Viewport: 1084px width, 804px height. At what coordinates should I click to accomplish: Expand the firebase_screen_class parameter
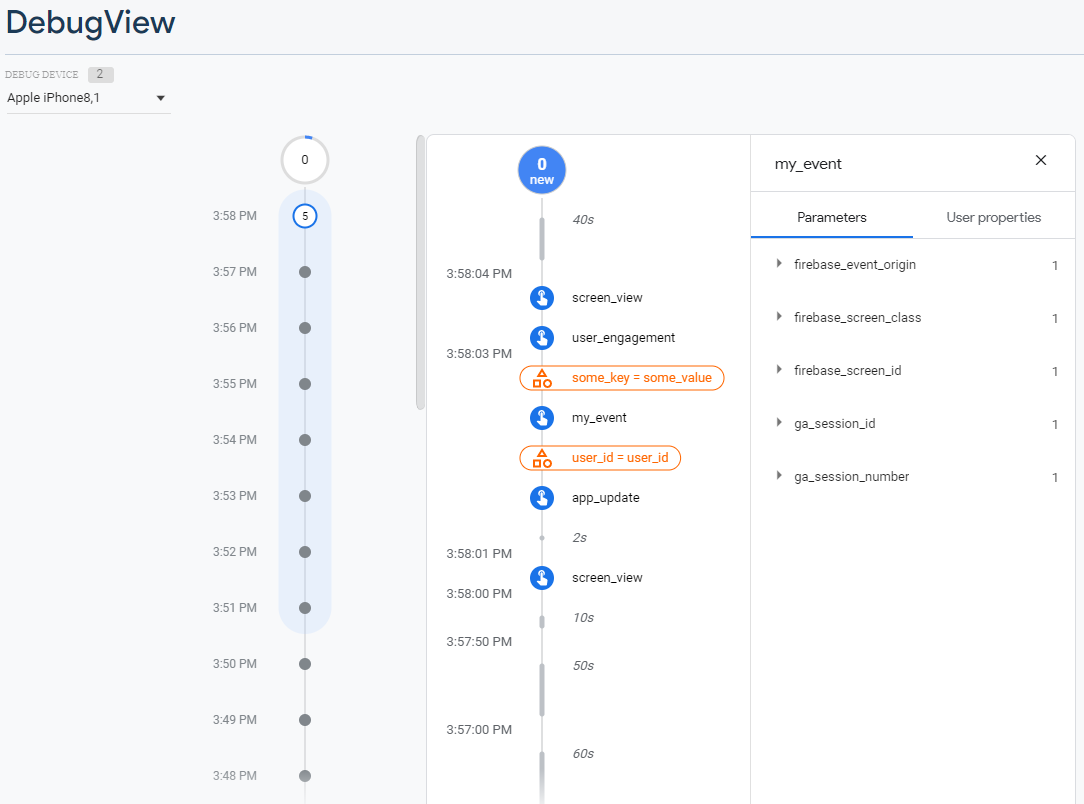tap(779, 317)
